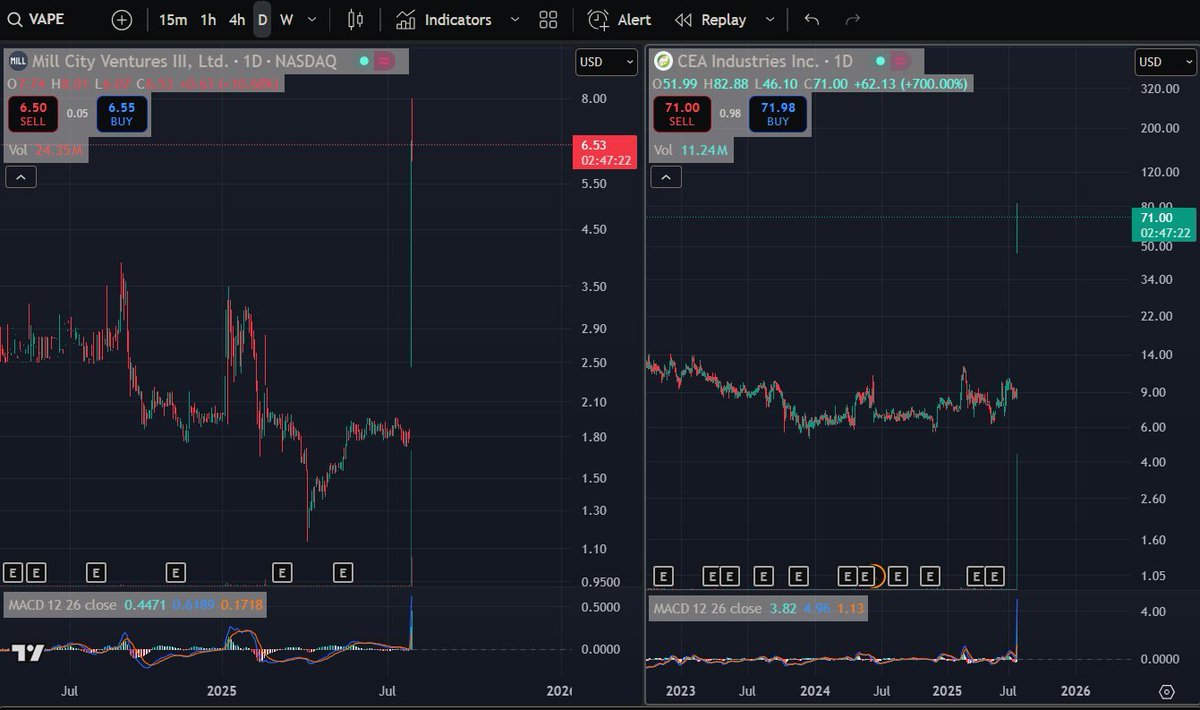Open the Indicators dialog

(443, 20)
